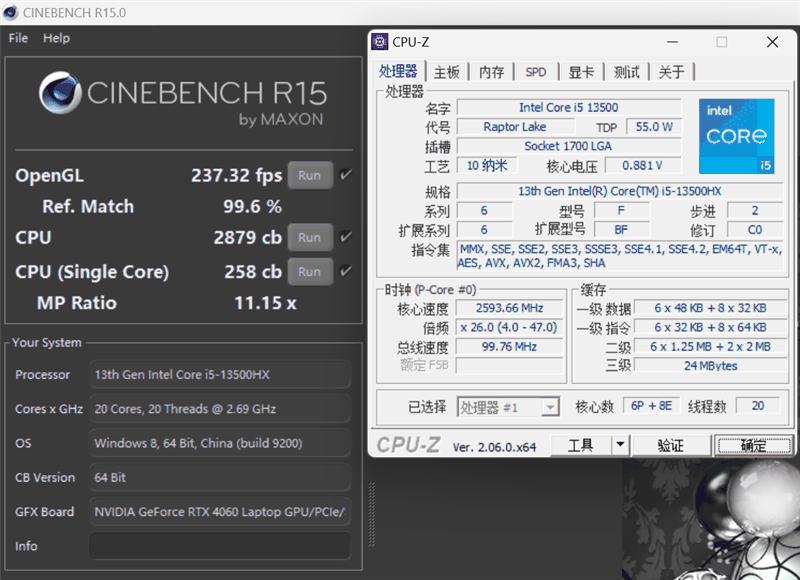Click the empty Info text field
This screenshot has height=580, width=800.
(x=219, y=546)
